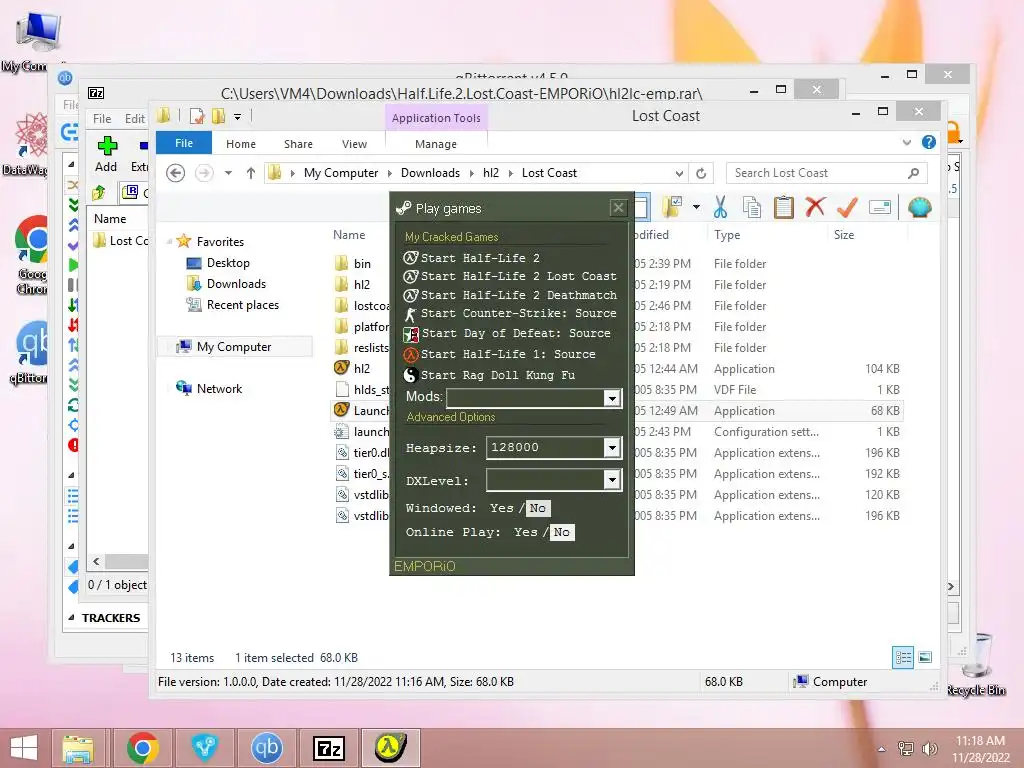Switch to the Share ribbon tab
Viewport: 1024px width, 768px height.
coord(298,144)
